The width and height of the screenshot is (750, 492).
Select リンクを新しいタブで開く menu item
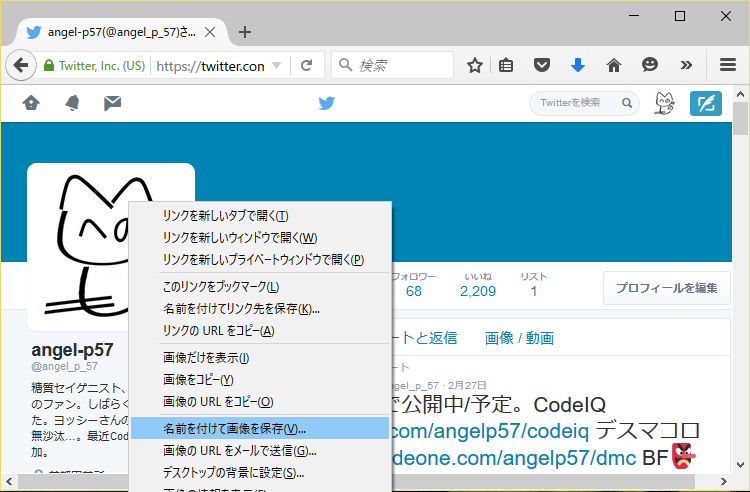pyautogui.click(x=260, y=216)
